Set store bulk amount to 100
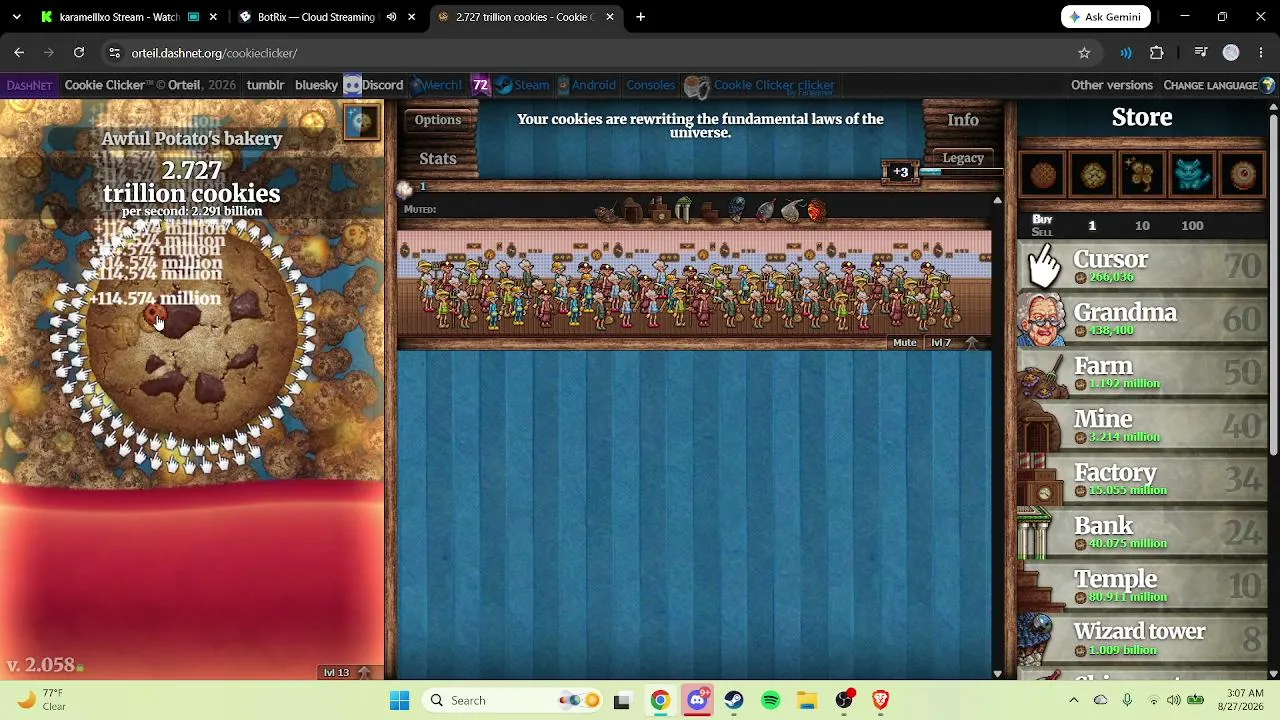Image resolution: width=1280 pixels, height=720 pixels. 1192,226
